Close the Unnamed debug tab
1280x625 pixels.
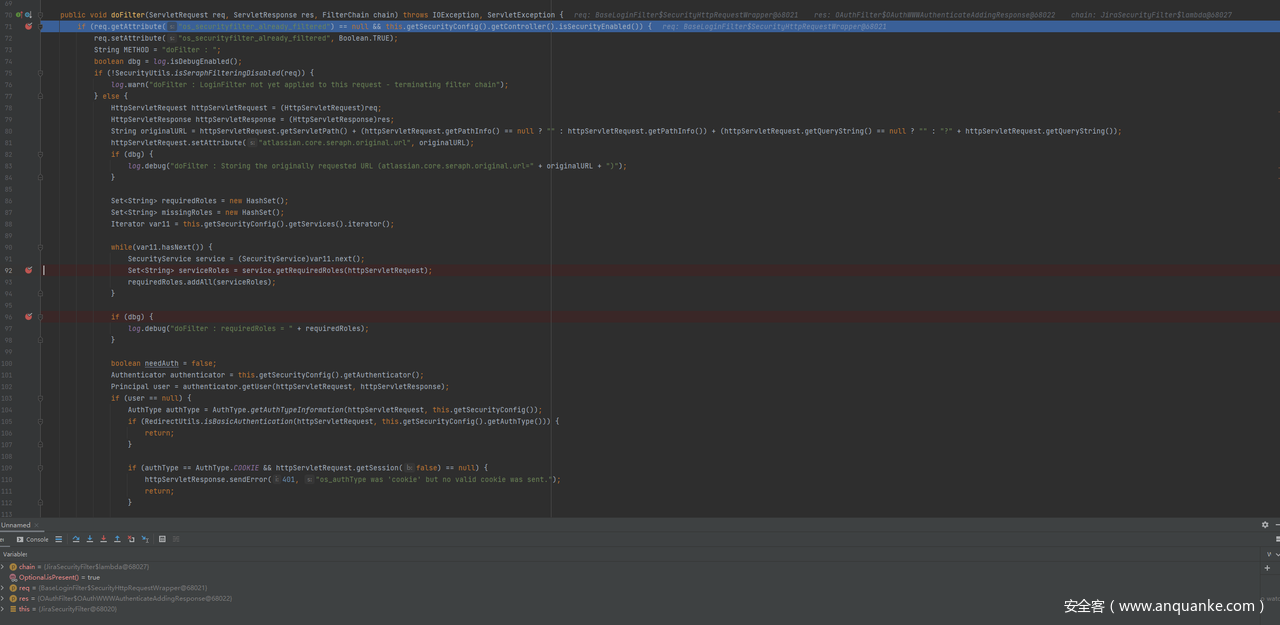37,525
